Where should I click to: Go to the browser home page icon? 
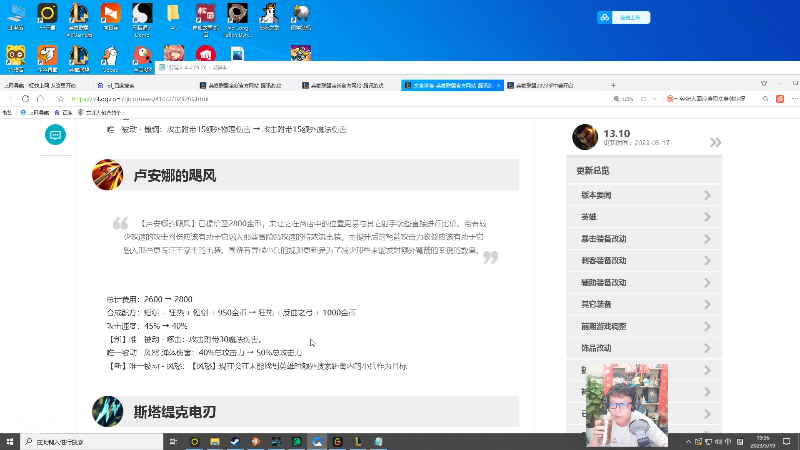[x=40, y=98]
